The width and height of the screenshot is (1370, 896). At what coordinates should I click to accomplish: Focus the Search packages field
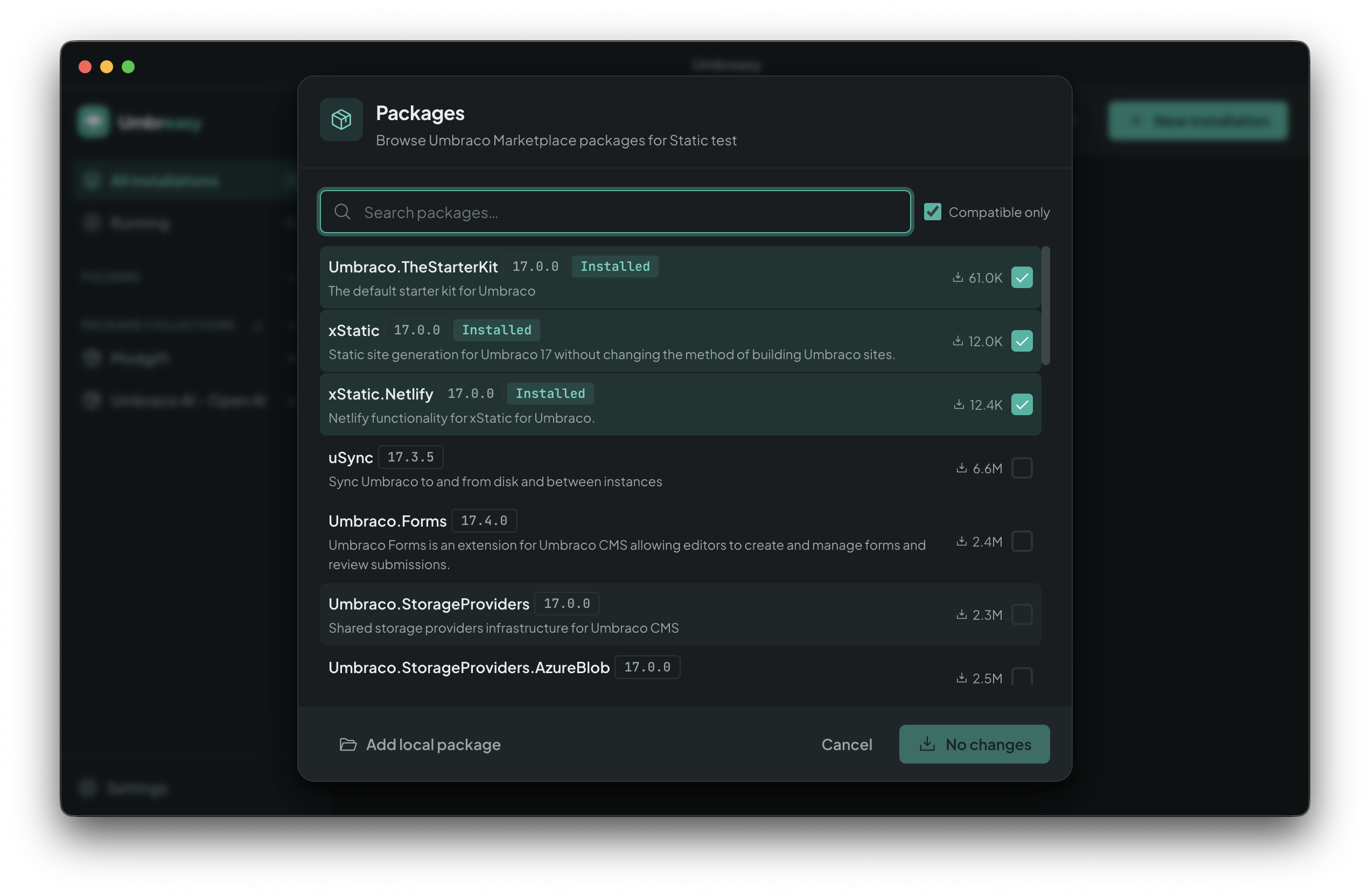point(615,212)
